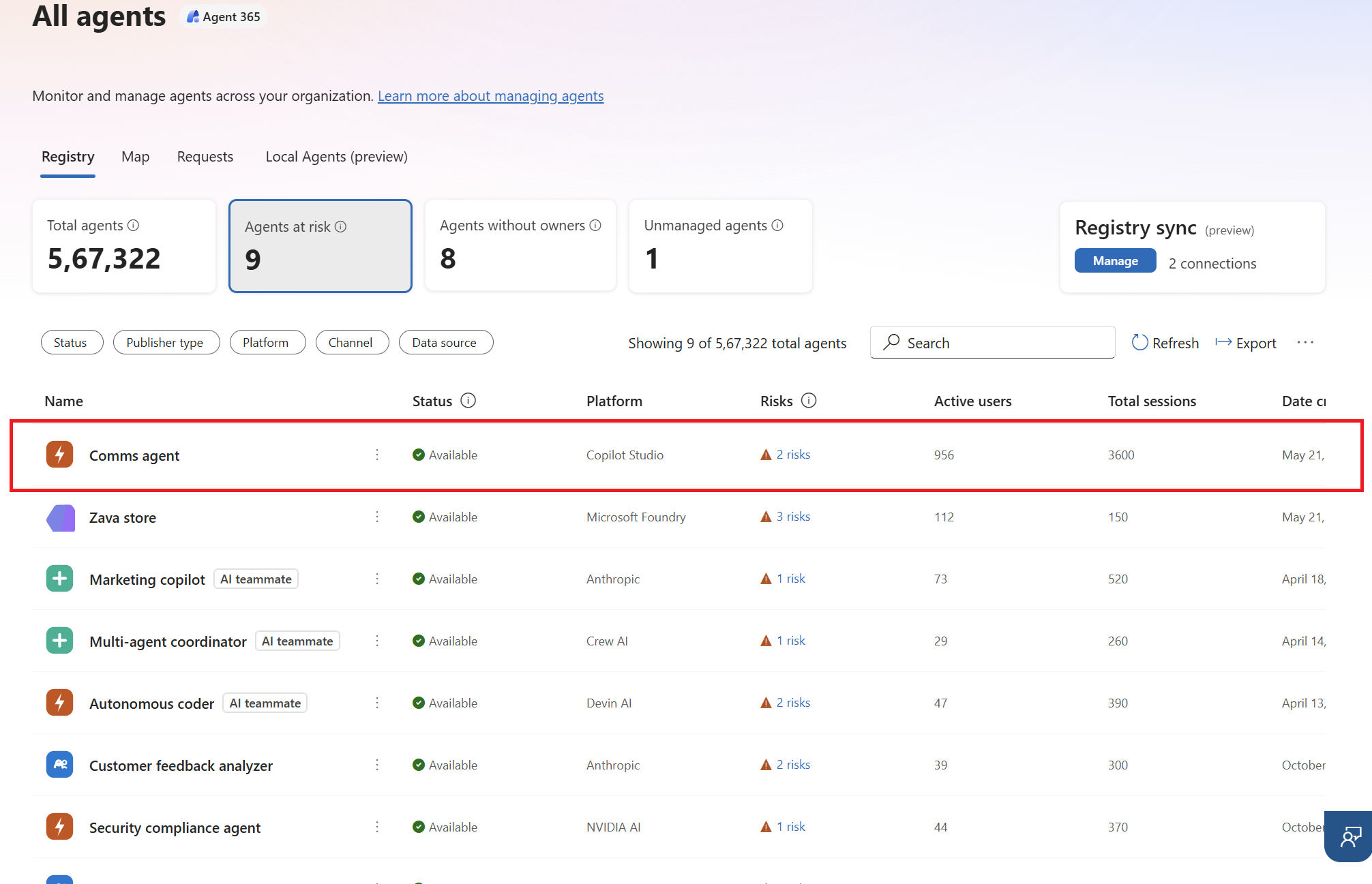The image size is (1372, 884).
Task: Click the Zava store purple icon
Action: 60,517
